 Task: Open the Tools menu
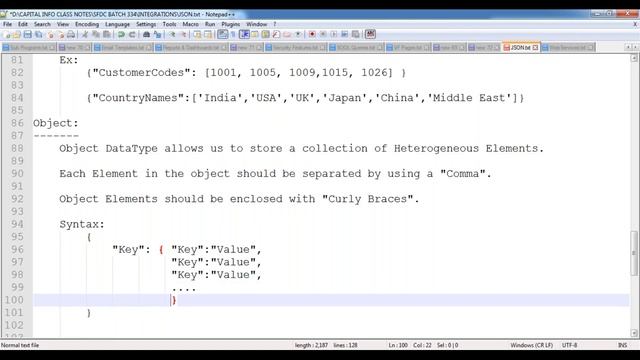[169, 24]
